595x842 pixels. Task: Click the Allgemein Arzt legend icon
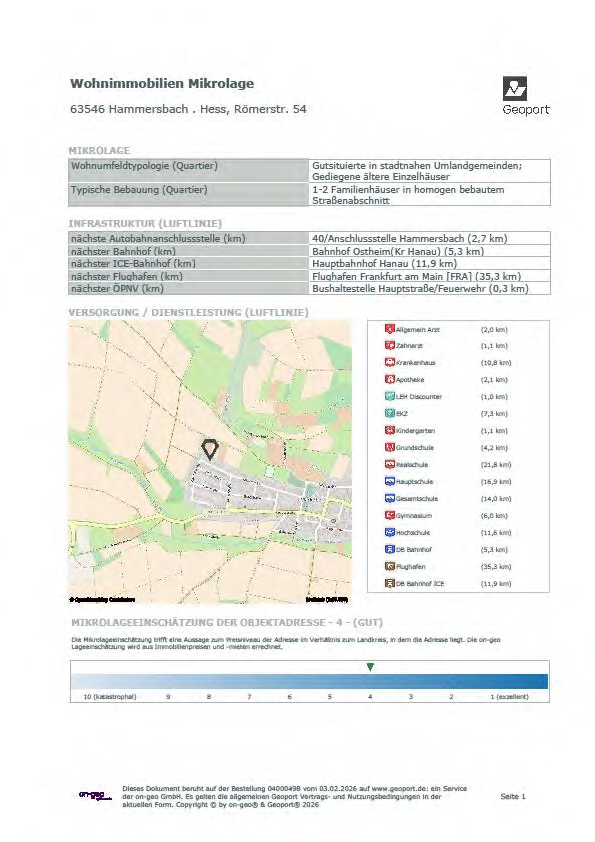point(390,329)
